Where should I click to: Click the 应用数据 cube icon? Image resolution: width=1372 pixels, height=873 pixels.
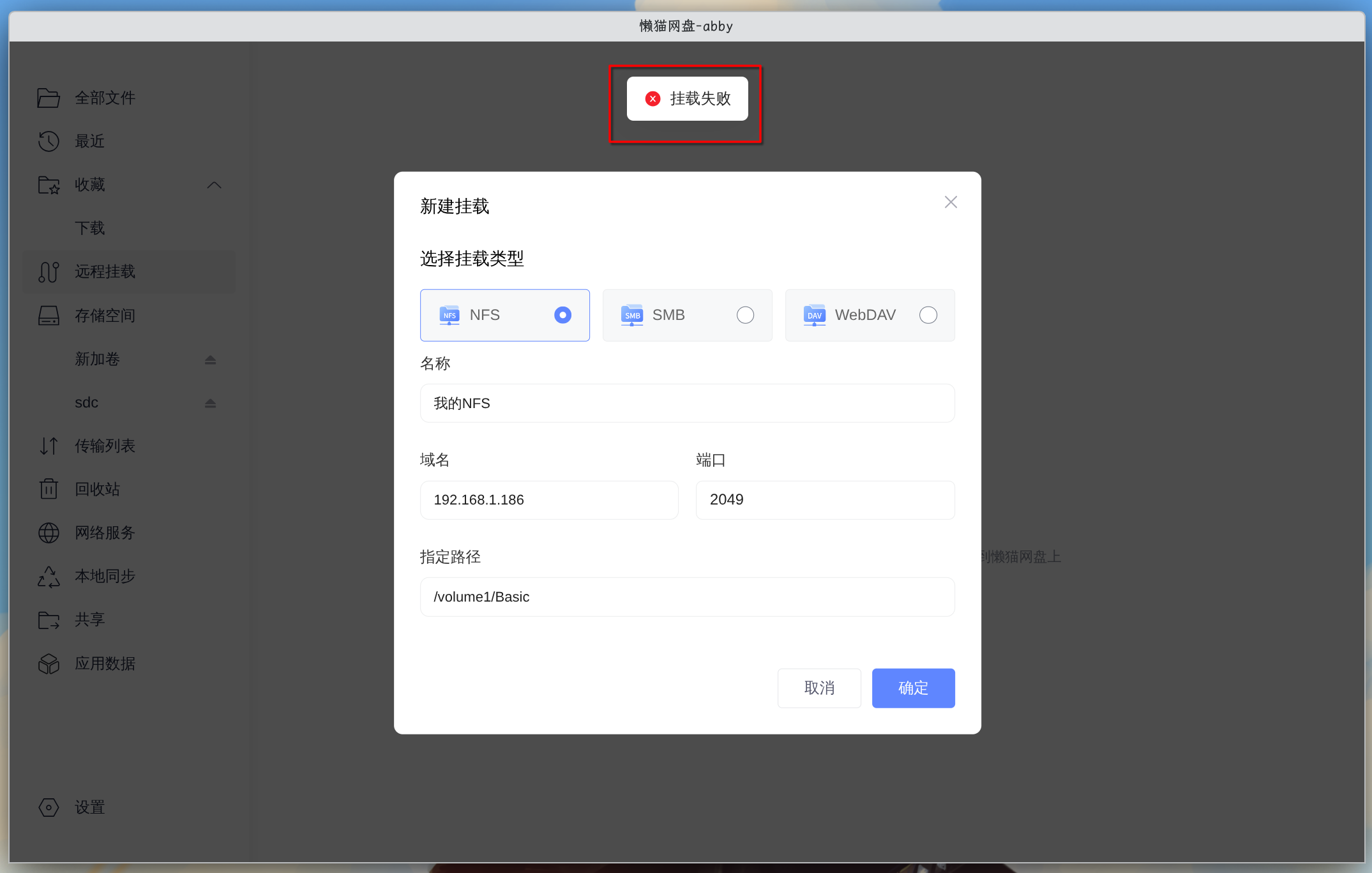click(x=49, y=664)
